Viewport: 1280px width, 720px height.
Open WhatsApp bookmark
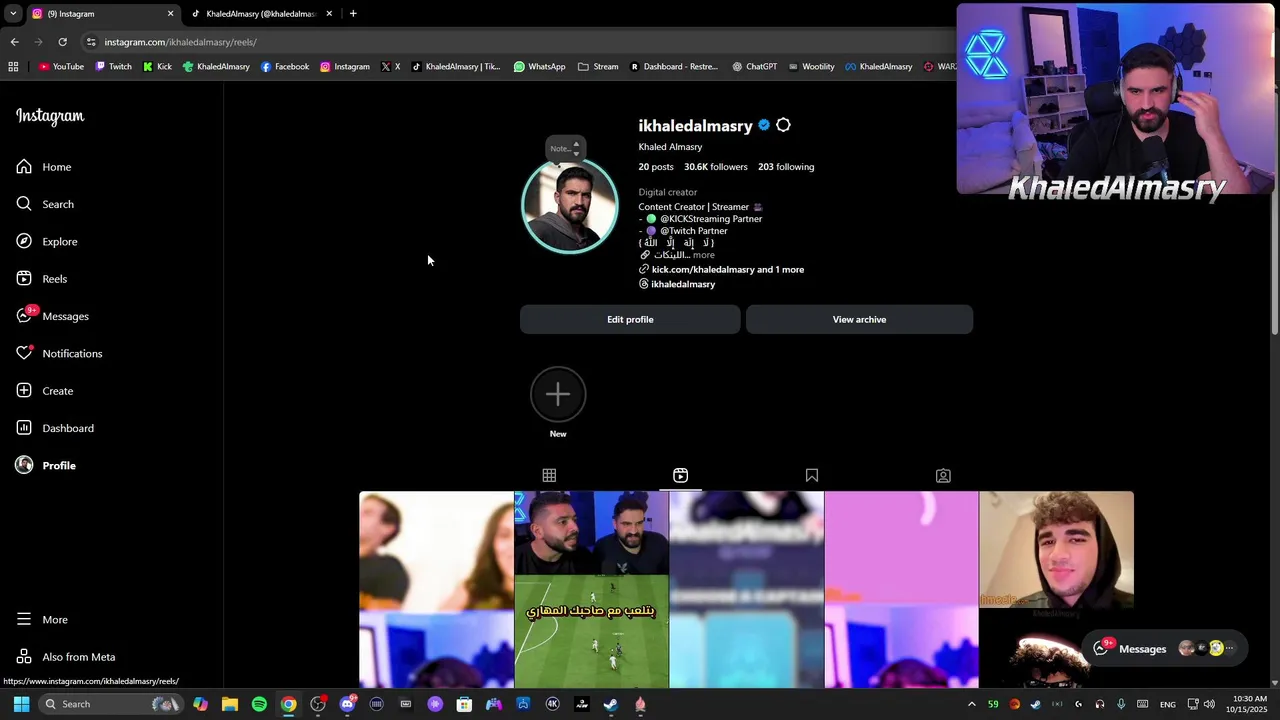pos(540,67)
